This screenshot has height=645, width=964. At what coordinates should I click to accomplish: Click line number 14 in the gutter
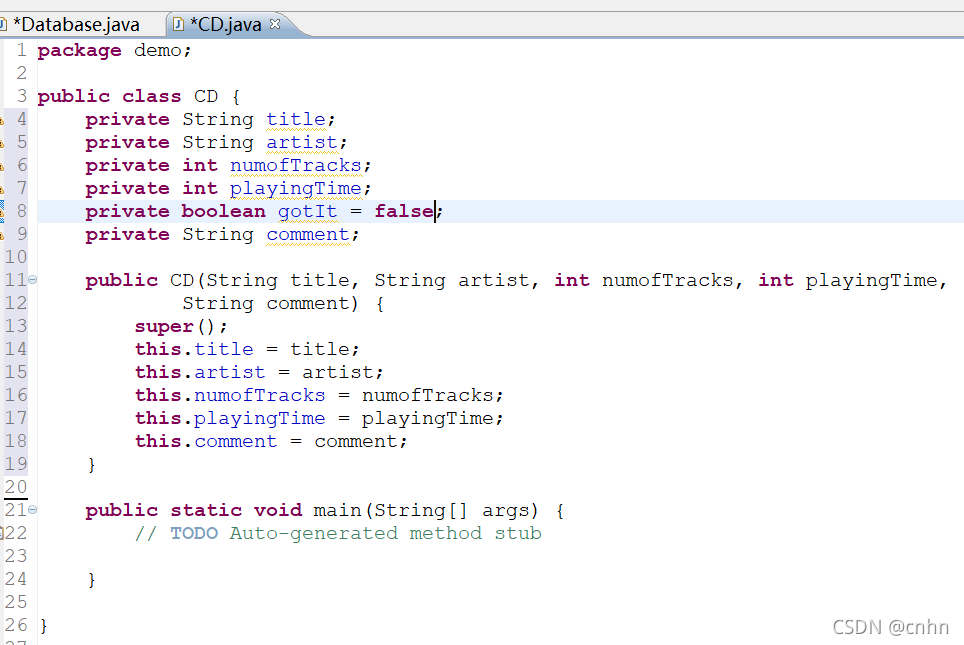click(x=16, y=348)
